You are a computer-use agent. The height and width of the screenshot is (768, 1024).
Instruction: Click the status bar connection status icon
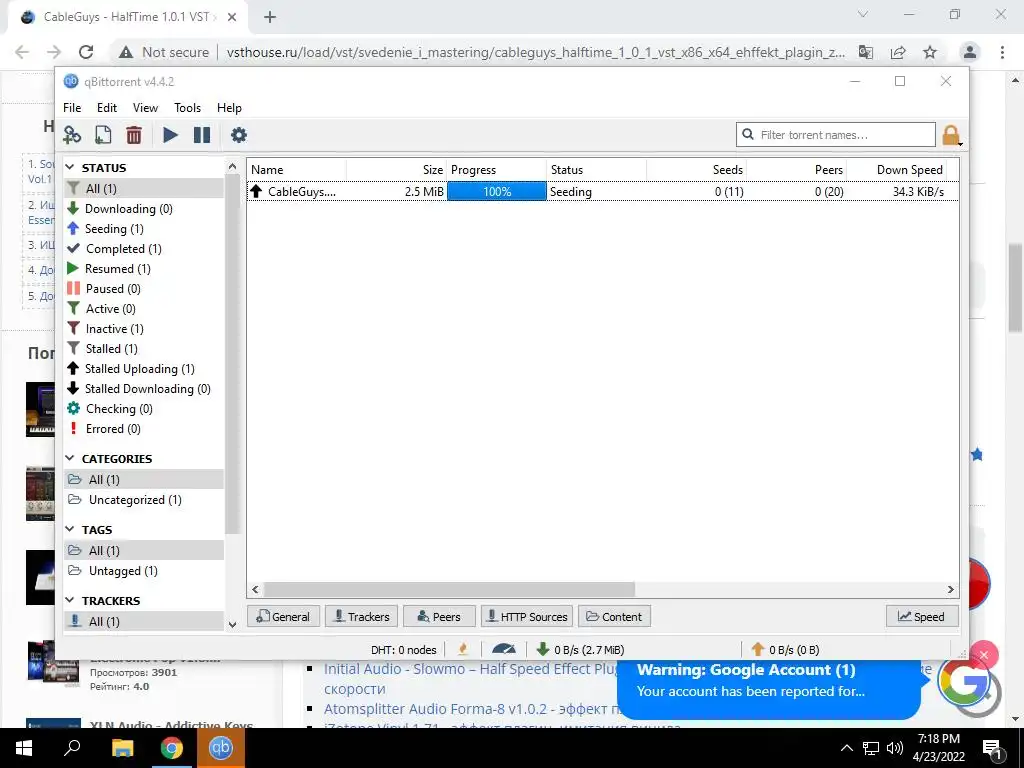(463, 650)
